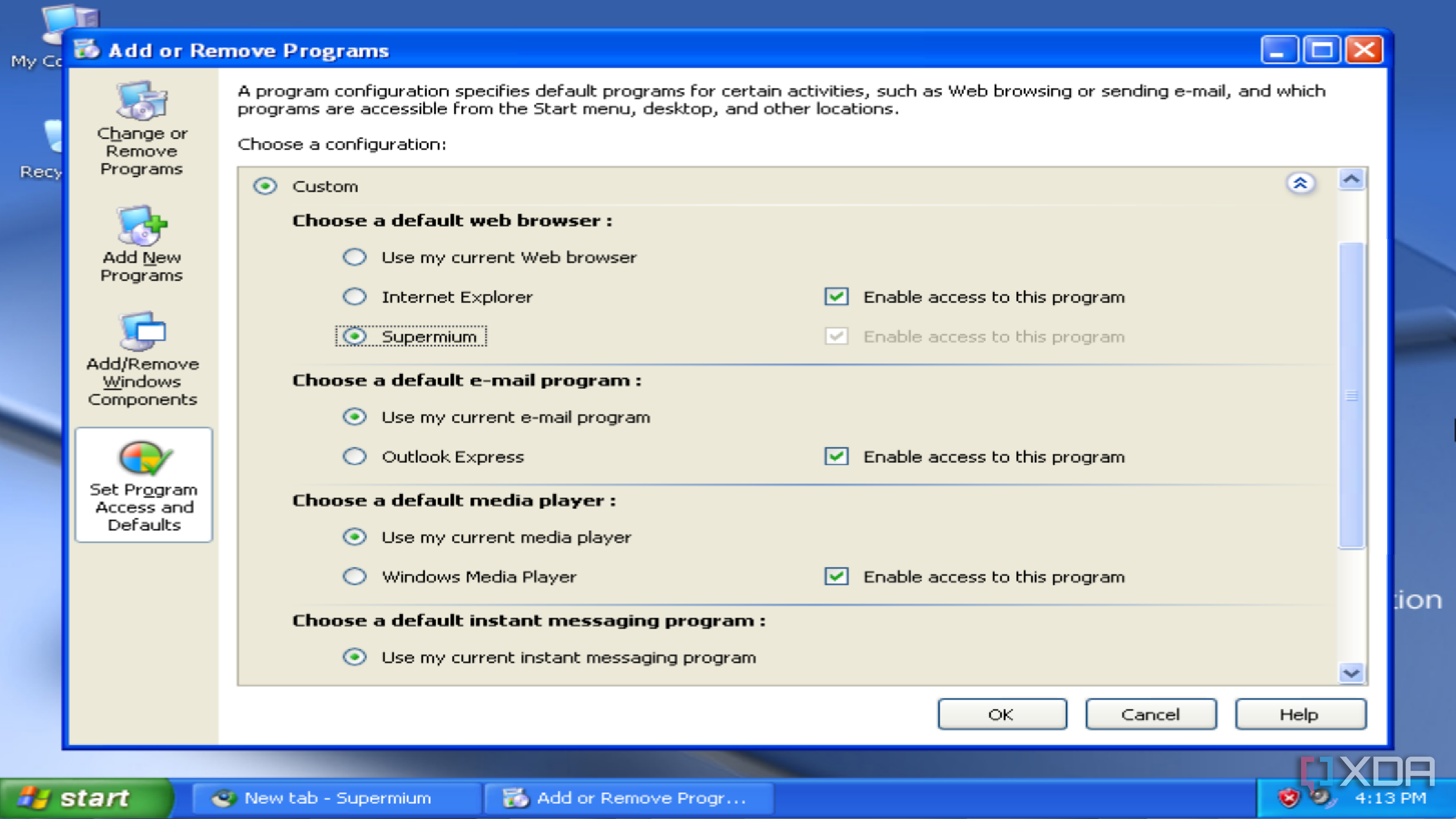
Task: Open Add/Remove Windows Components
Action: 143,359
